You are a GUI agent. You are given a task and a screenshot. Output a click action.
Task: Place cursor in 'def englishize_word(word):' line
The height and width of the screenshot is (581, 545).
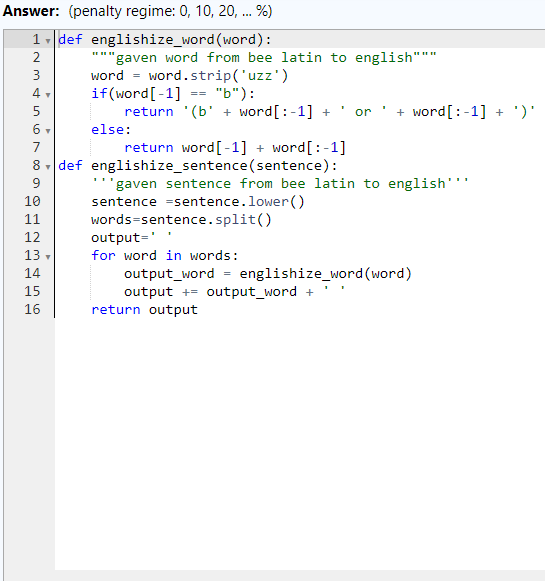coord(165,39)
